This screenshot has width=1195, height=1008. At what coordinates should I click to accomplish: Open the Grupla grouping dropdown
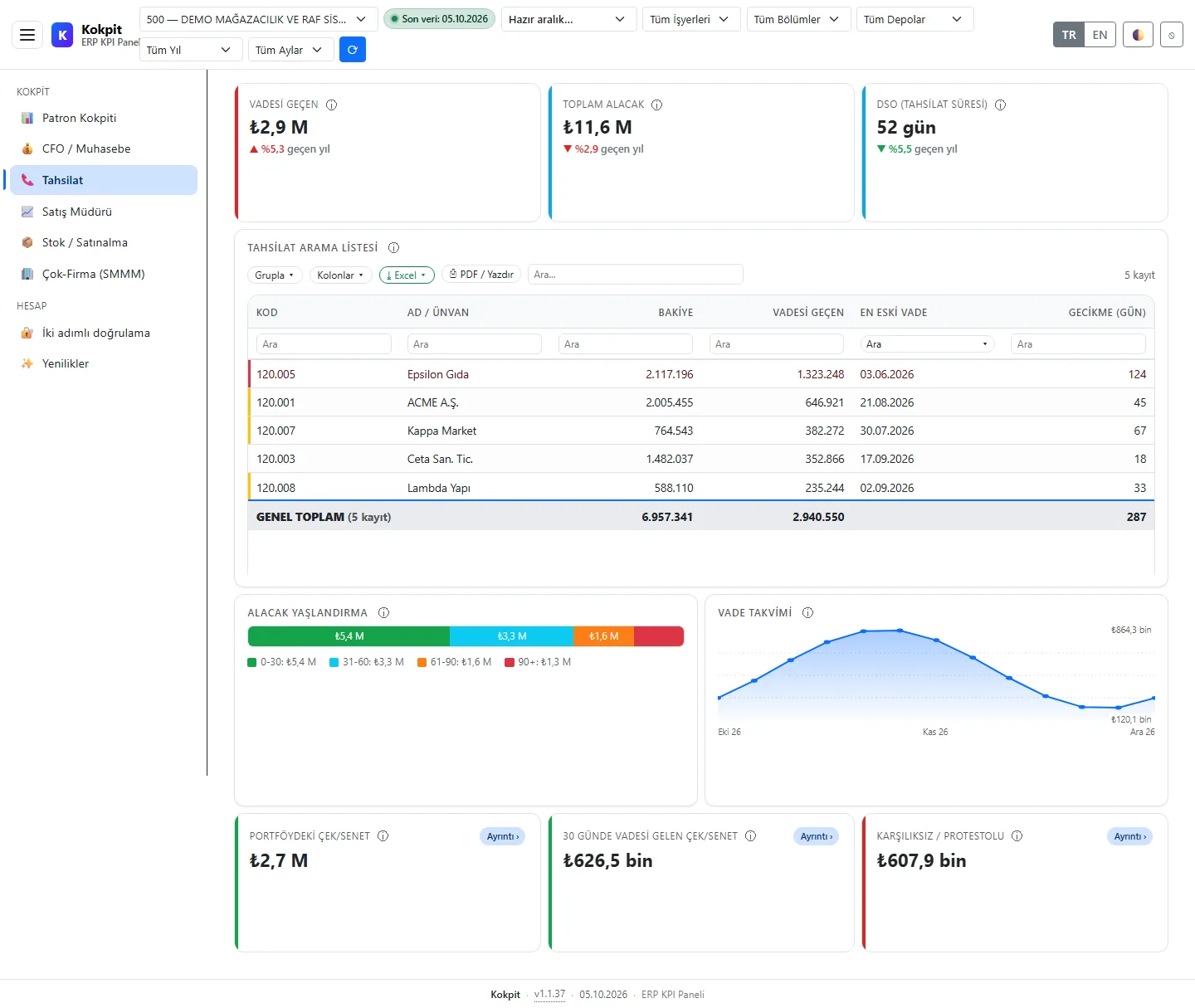(x=275, y=275)
